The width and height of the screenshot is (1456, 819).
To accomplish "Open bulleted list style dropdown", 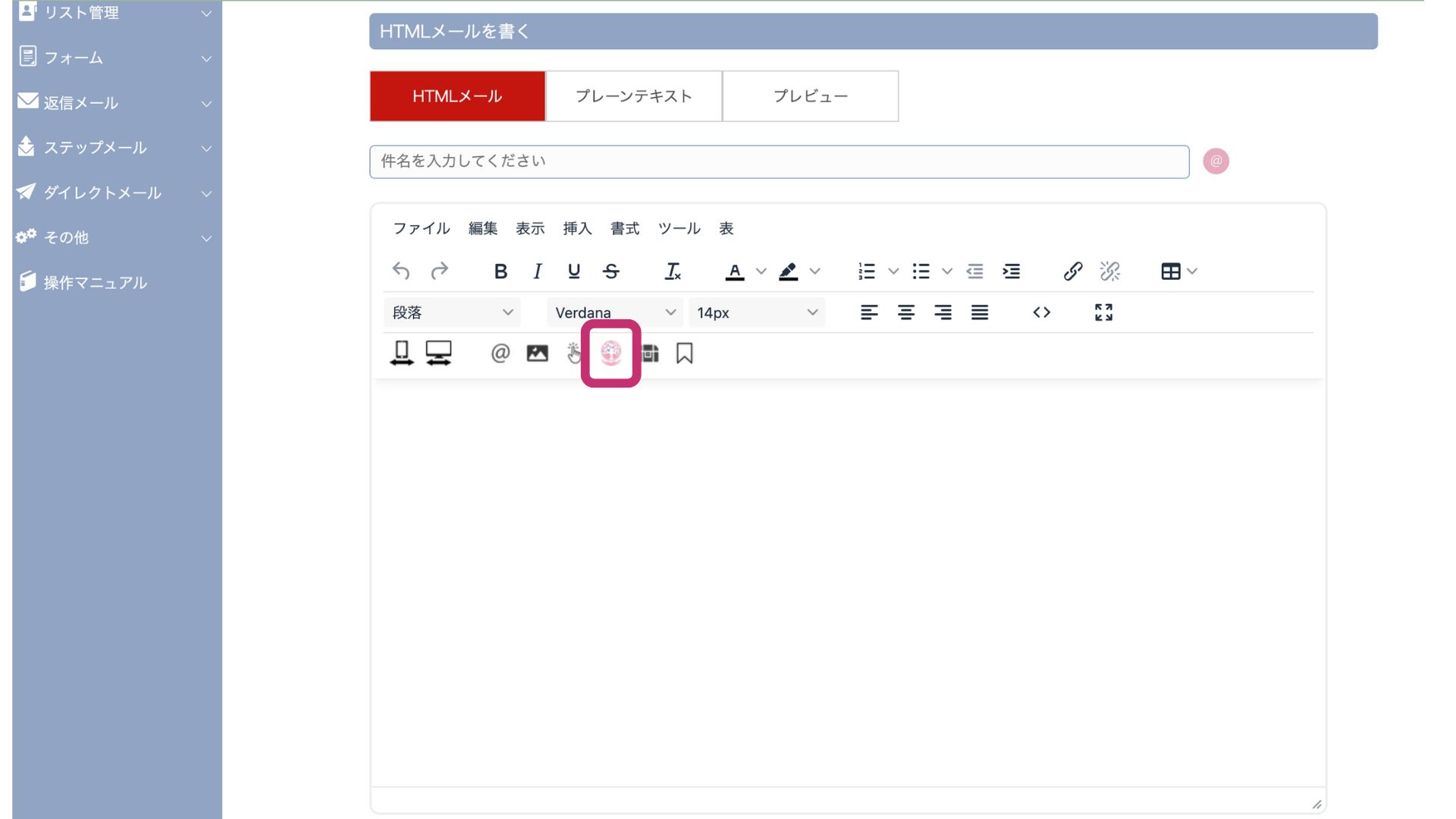I will 947,271.
